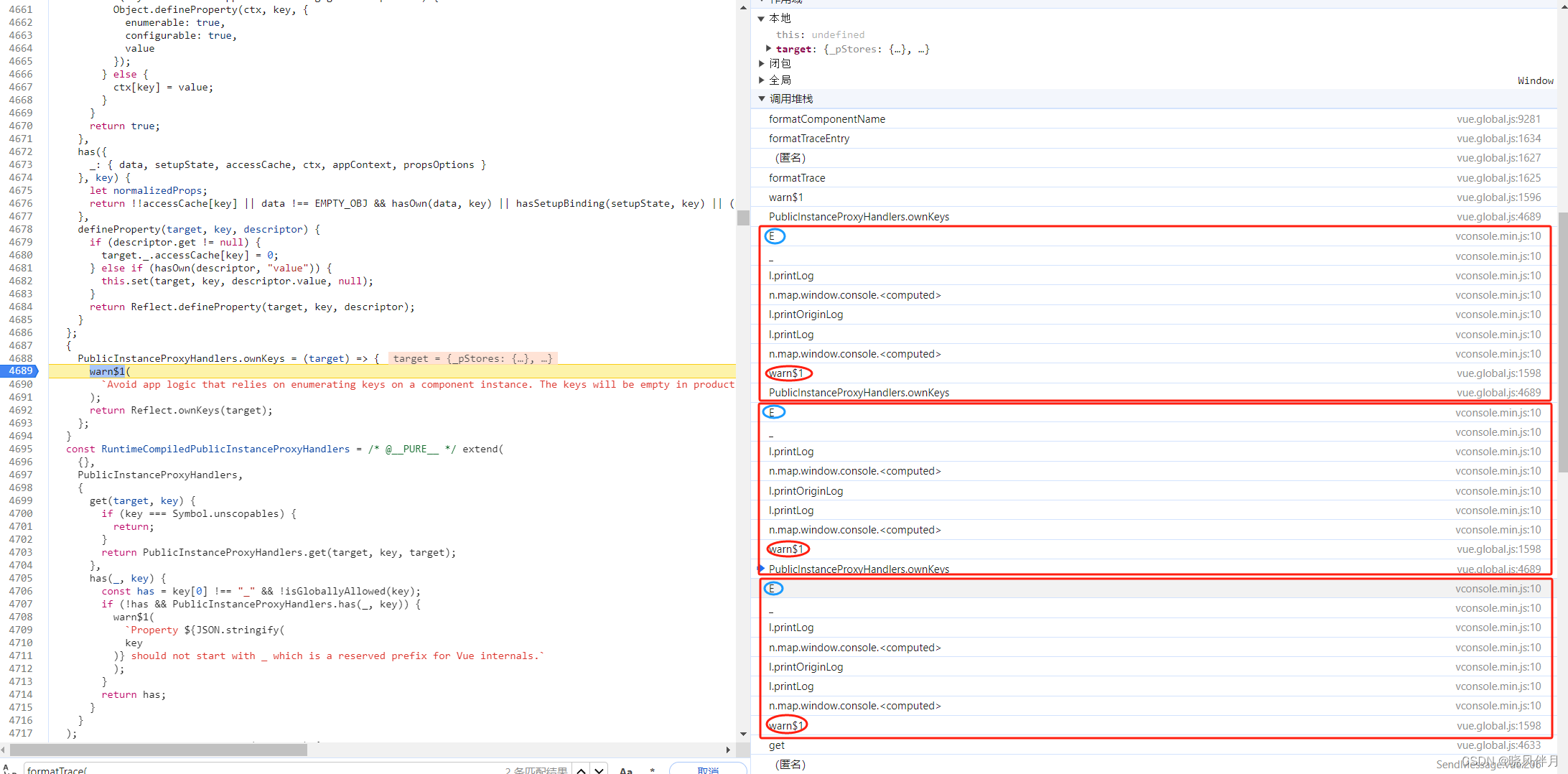Click '2 条匹配结果' match count label
The height and width of the screenshot is (774, 1568).
(x=536, y=770)
